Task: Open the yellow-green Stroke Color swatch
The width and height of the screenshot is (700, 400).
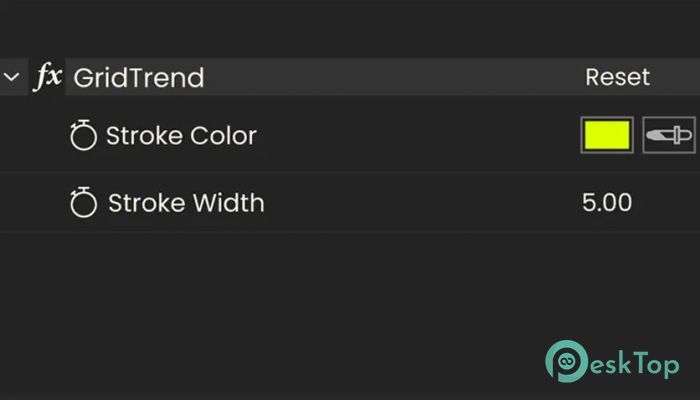Action: pyautogui.click(x=607, y=136)
